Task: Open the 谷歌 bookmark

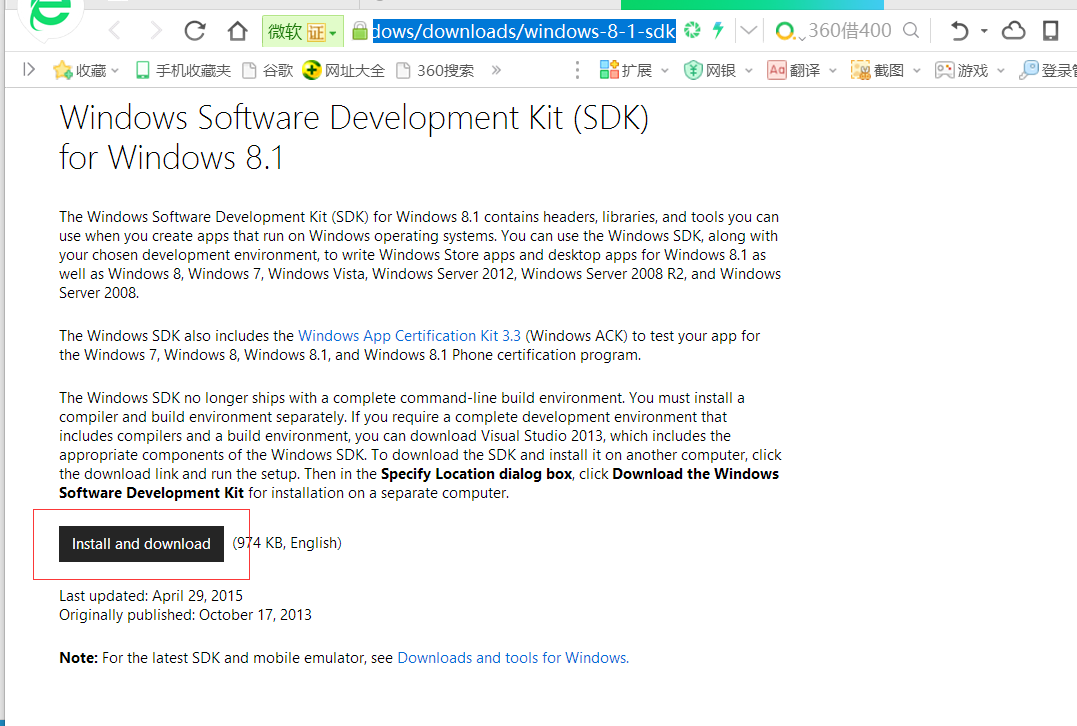Action: [268, 70]
